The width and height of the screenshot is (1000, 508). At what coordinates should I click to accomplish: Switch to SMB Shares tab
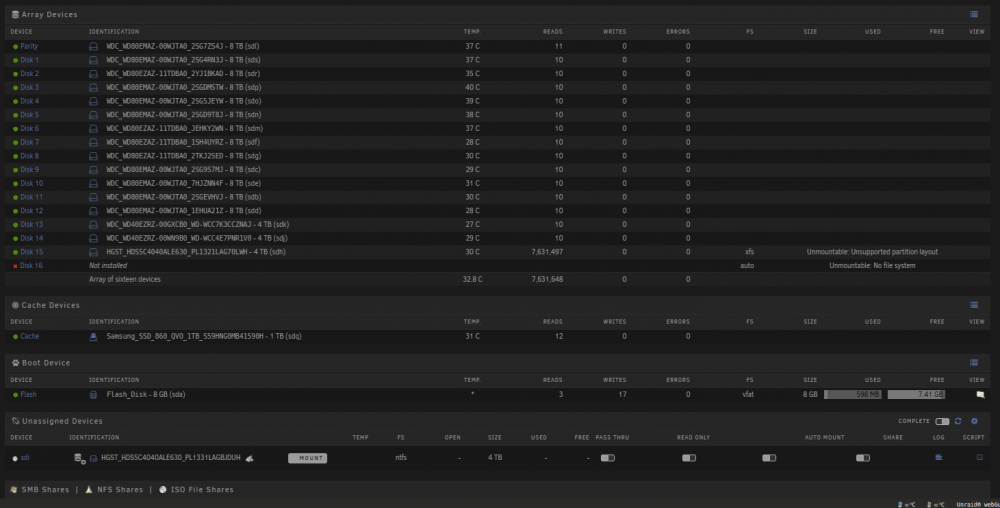coord(45,490)
